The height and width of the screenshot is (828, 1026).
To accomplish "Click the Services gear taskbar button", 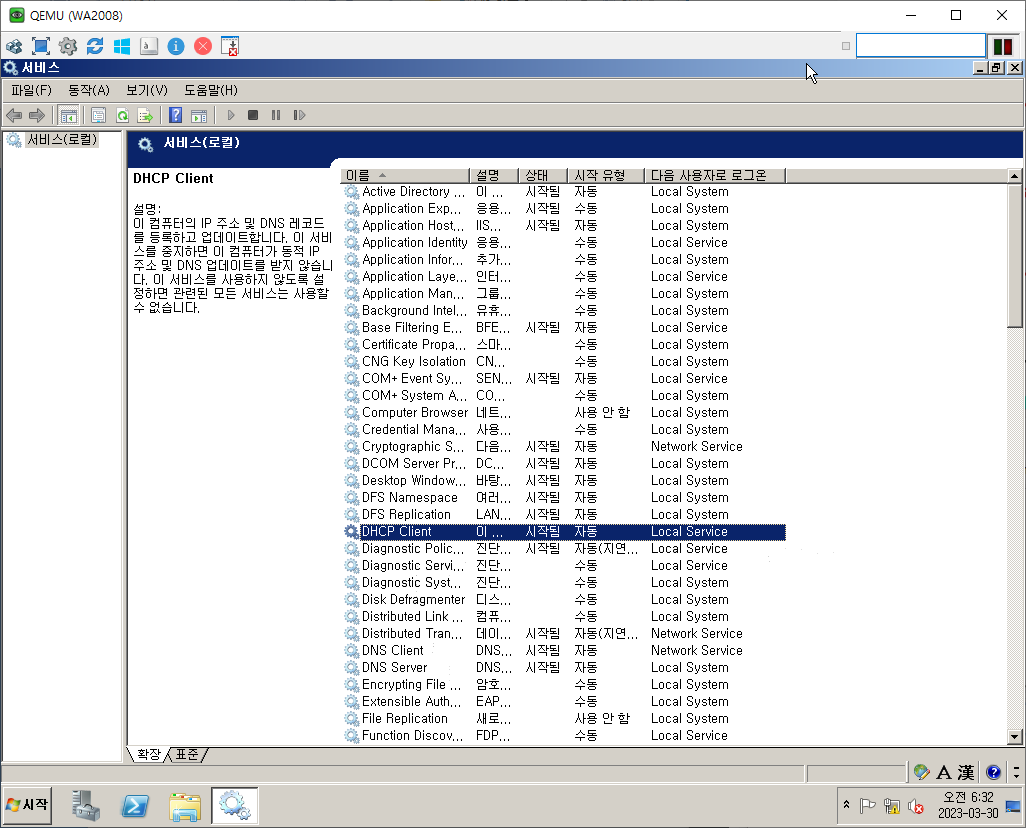I will [x=234, y=806].
